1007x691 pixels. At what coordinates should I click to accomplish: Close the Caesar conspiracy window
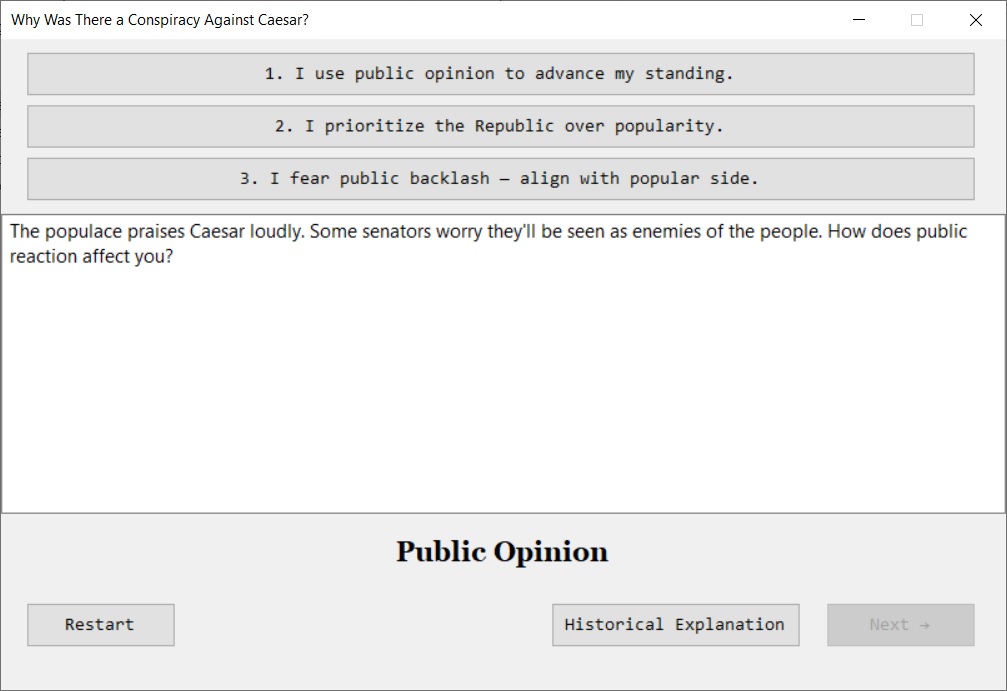[x=975, y=20]
